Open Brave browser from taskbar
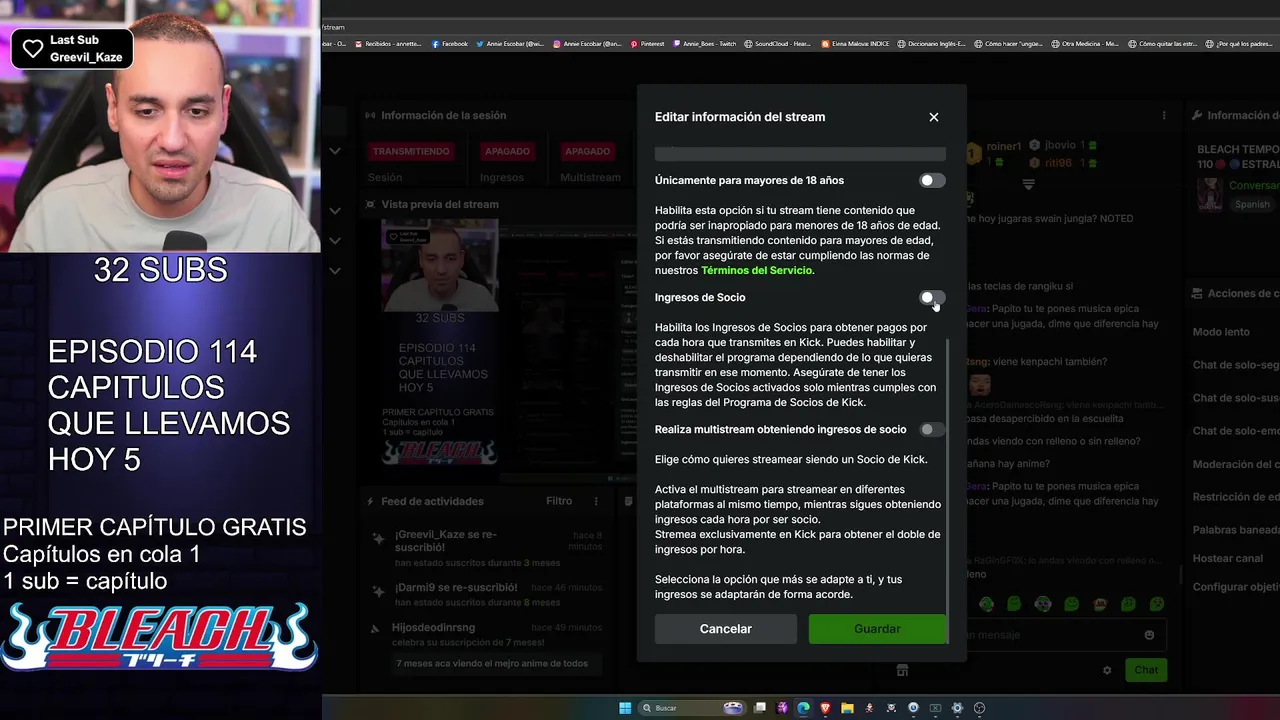1280x720 pixels. click(x=825, y=708)
